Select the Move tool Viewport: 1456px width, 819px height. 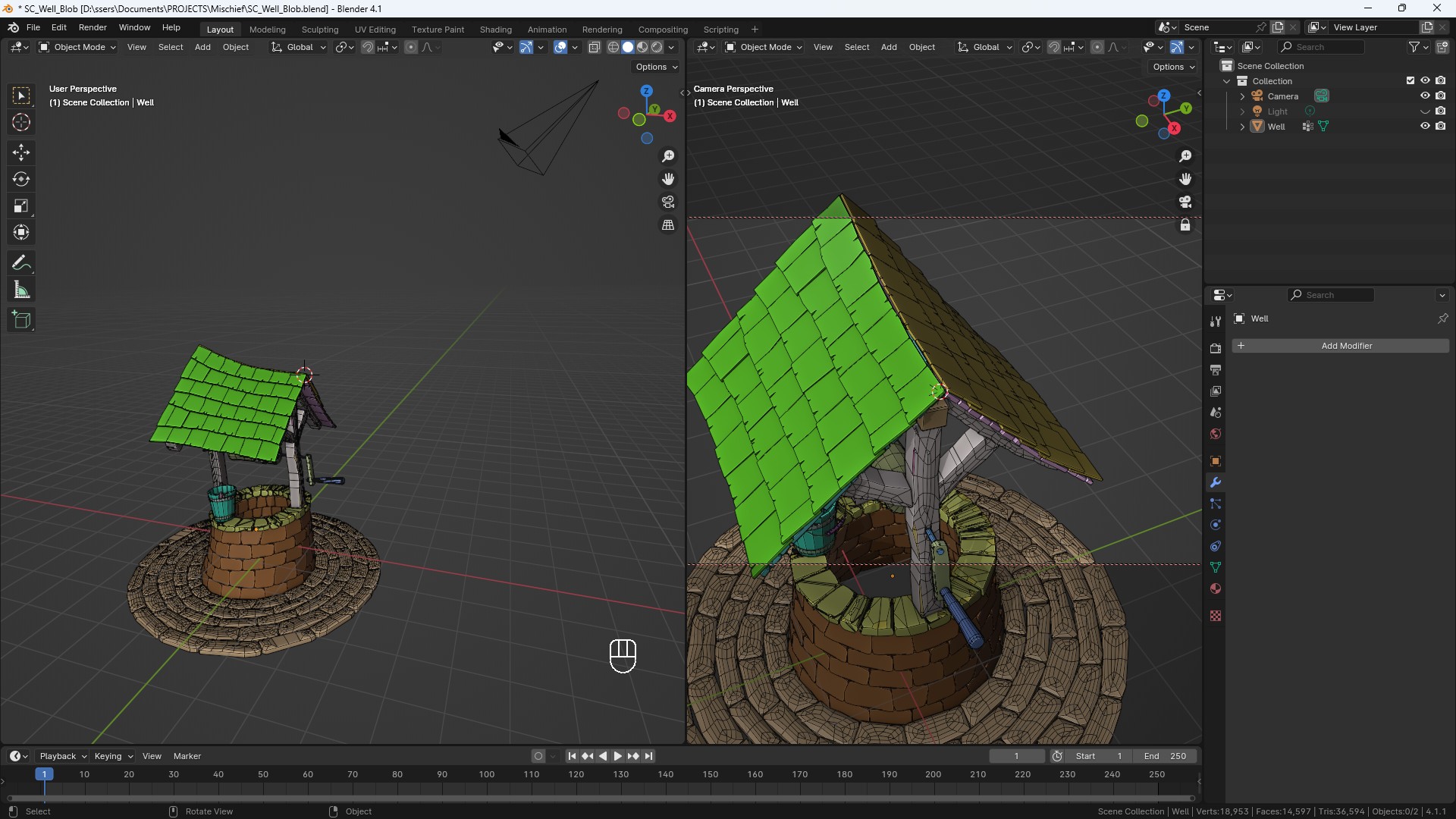pyautogui.click(x=21, y=152)
